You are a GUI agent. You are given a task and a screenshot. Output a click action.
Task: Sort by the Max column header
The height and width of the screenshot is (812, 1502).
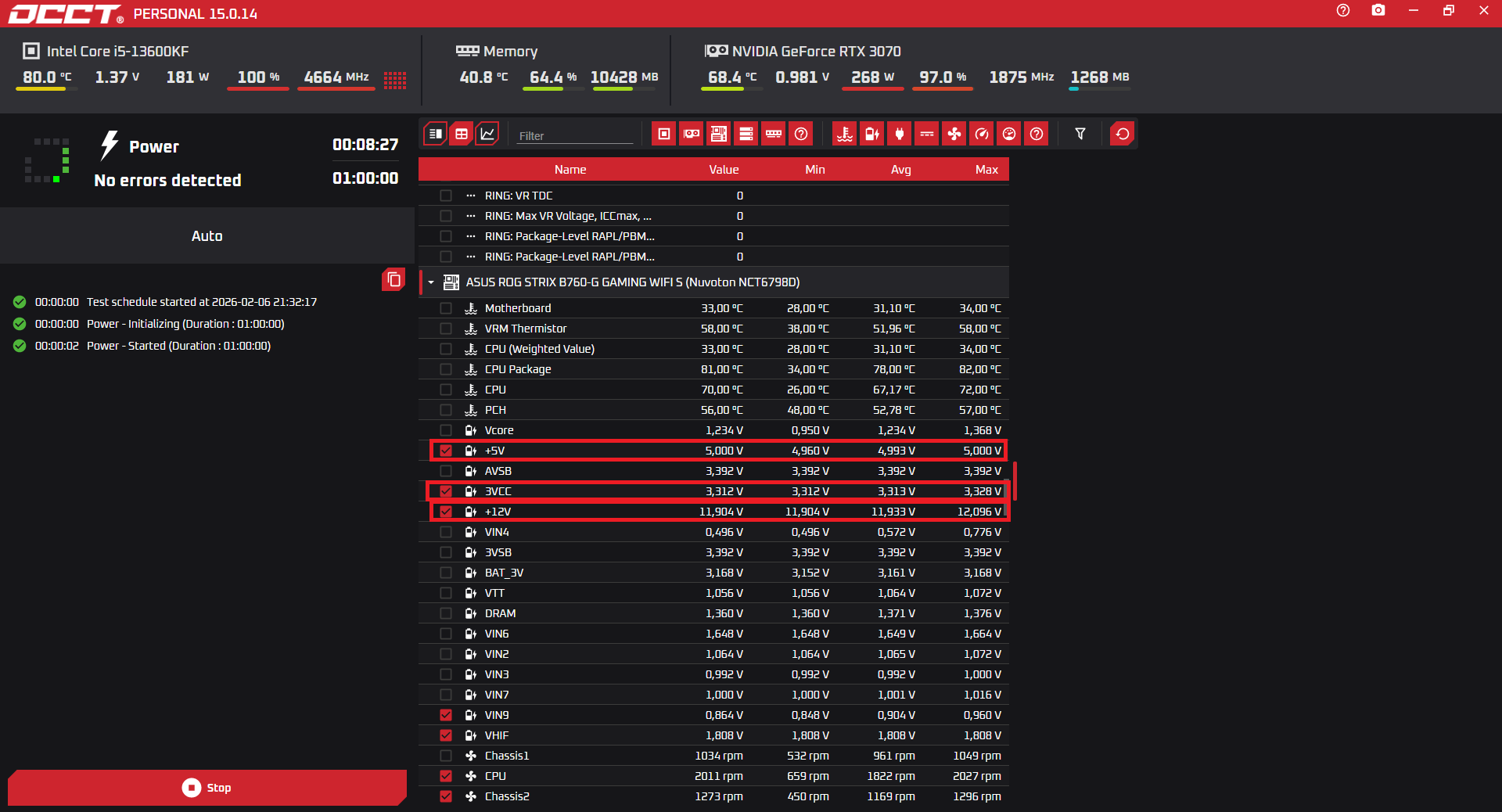(986, 170)
